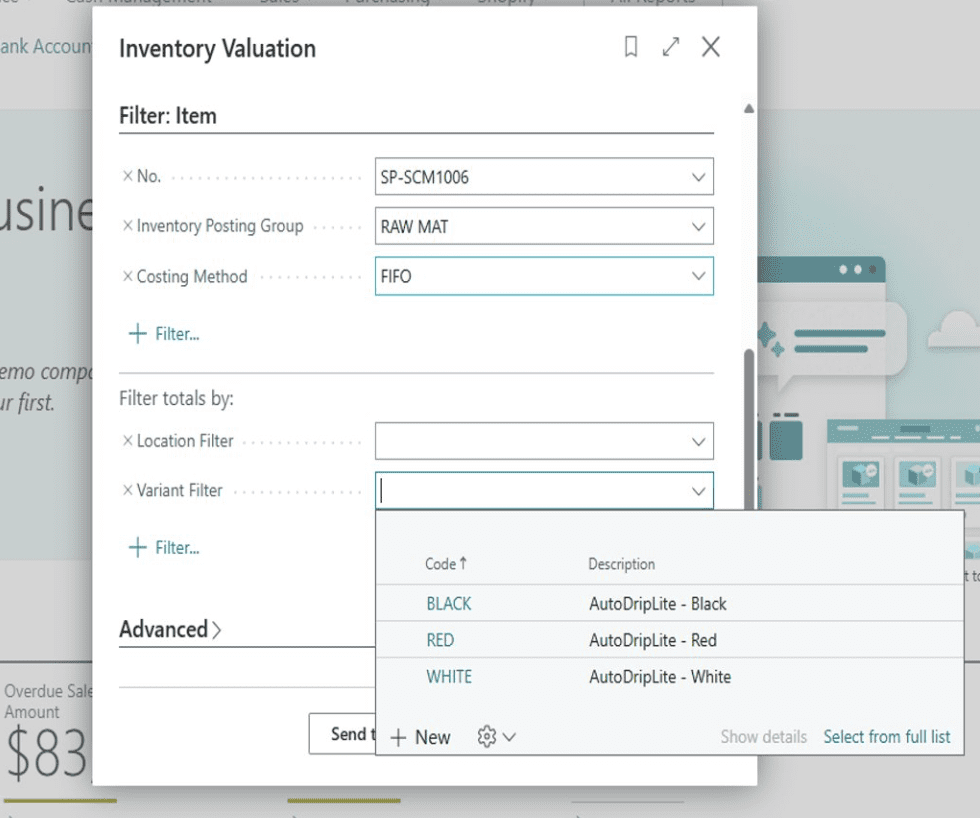This screenshot has width=980, height=818.
Task: Click the Select from full list link
Action: pos(886,737)
